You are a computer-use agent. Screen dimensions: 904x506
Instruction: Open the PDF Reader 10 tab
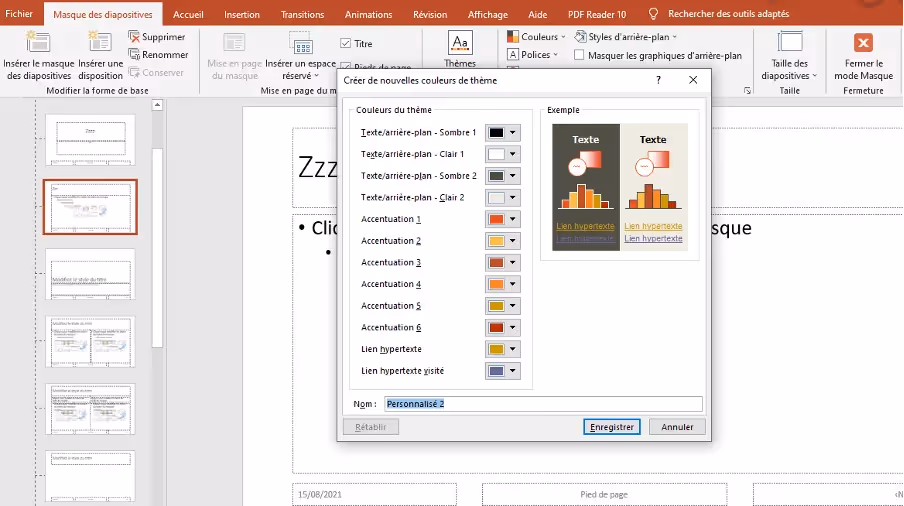click(597, 14)
